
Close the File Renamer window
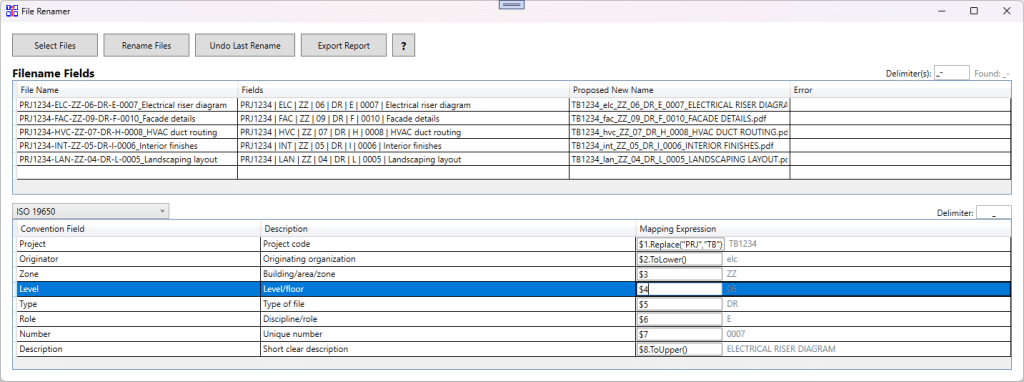tap(1006, 11)
